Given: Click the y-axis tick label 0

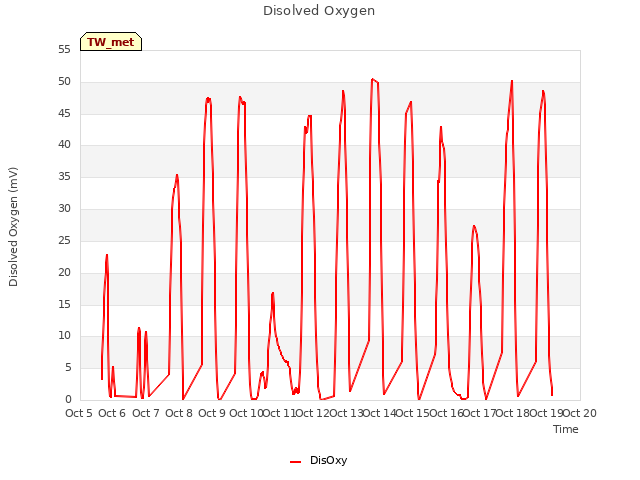Looking at the screenshot, I should [68, 400].
